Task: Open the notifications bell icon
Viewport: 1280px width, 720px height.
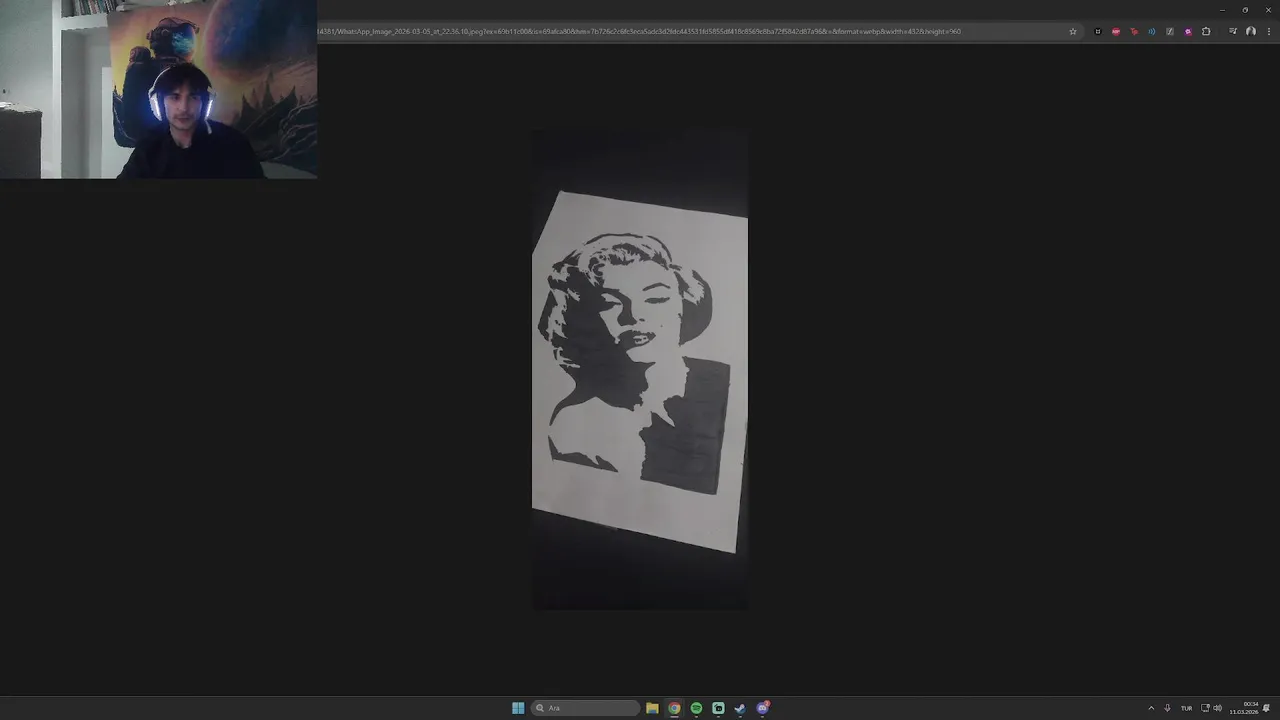Action: [x=1266, y=708]
